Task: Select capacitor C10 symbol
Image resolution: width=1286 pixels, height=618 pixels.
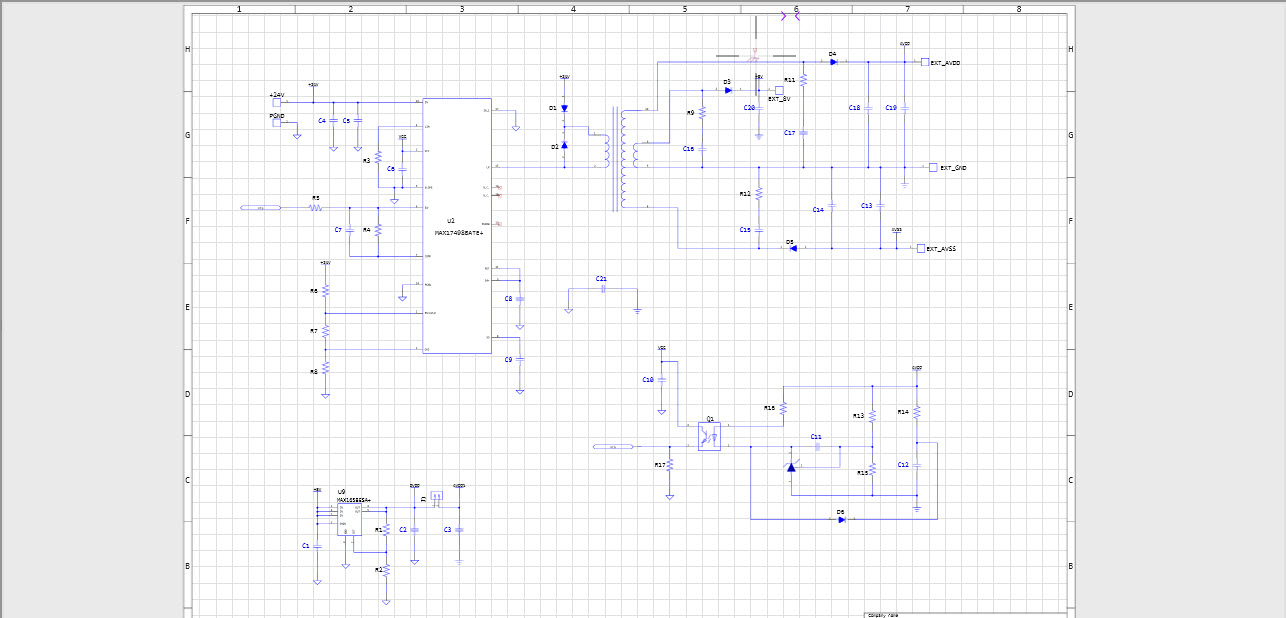Action: click(661, 379)
